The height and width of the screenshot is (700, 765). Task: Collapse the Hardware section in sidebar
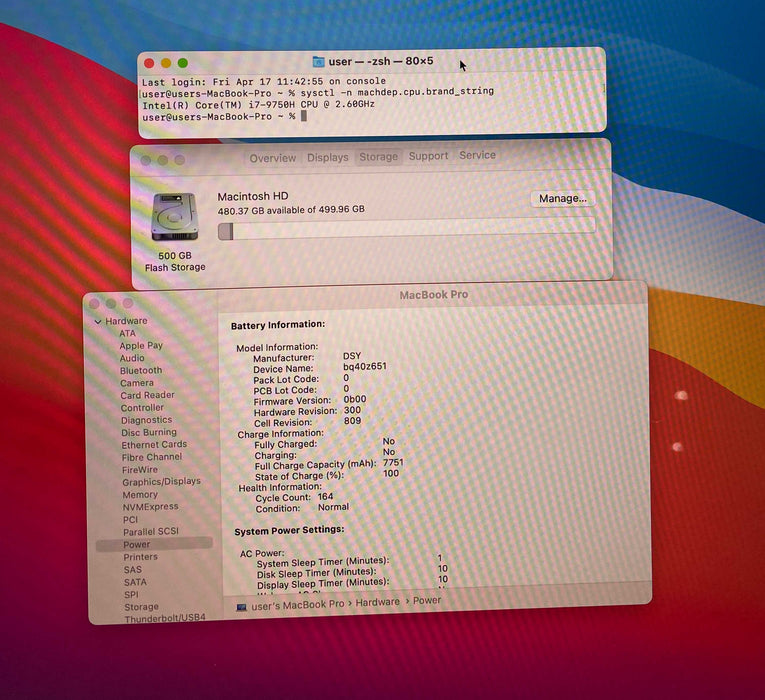click(x=98, y=321)
